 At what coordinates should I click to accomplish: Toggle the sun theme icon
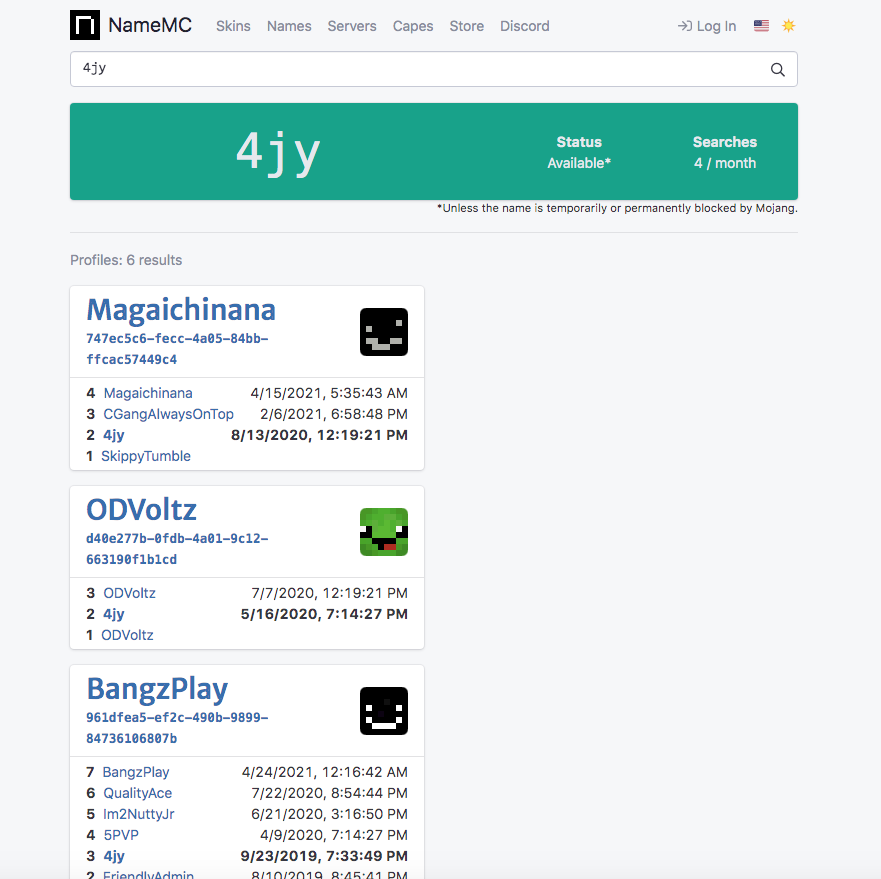788,26
